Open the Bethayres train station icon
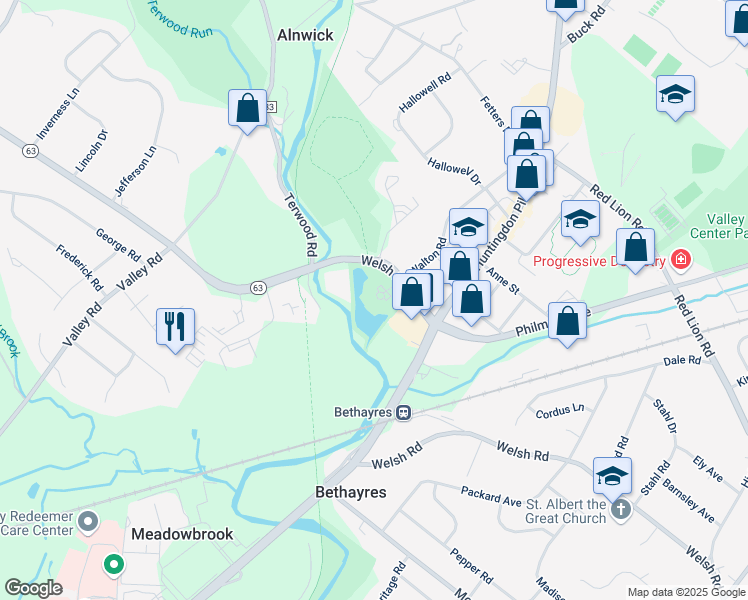 (404, 413)
